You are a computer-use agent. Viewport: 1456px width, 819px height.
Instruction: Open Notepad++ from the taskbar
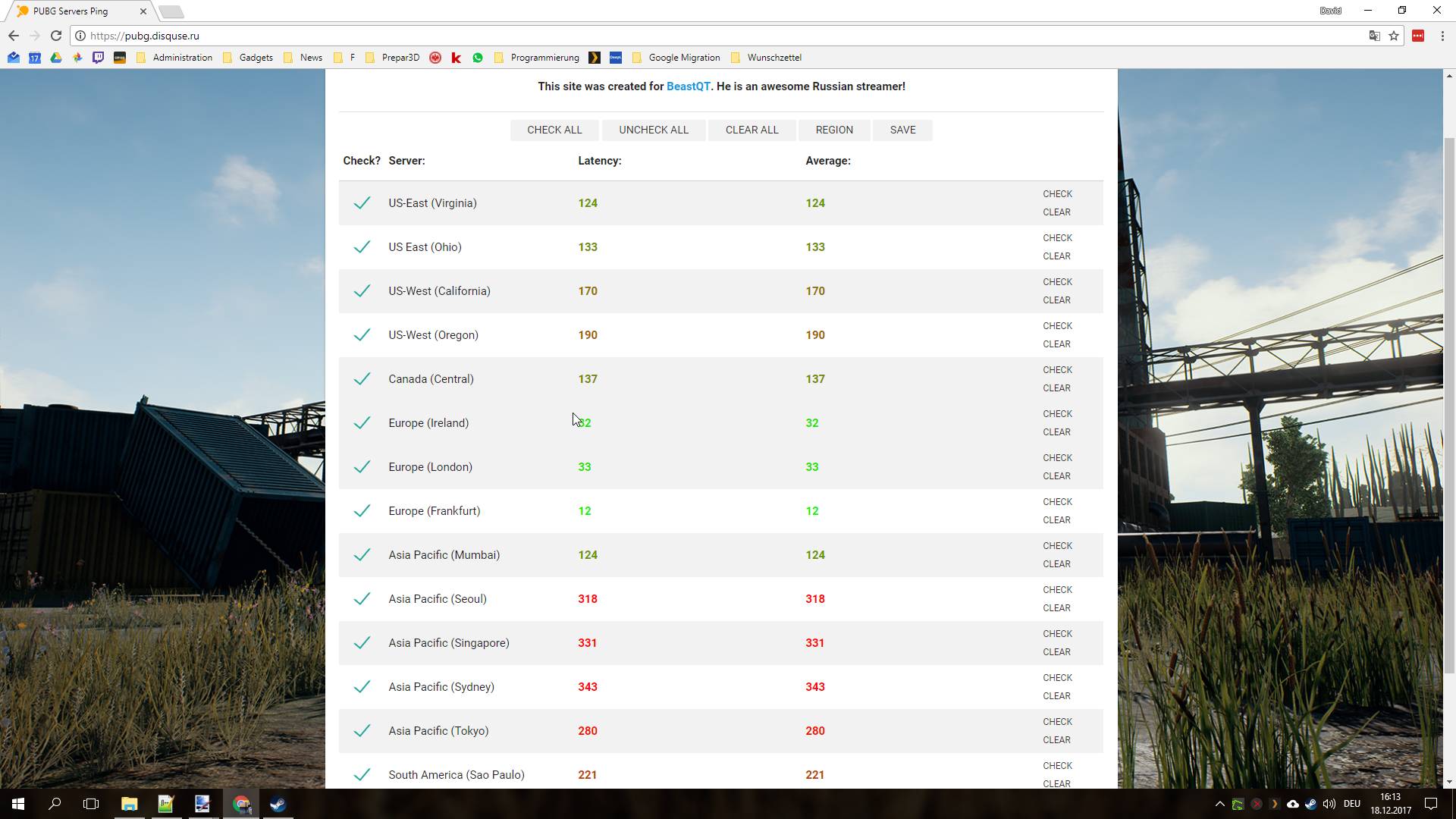tap(166, 804)
